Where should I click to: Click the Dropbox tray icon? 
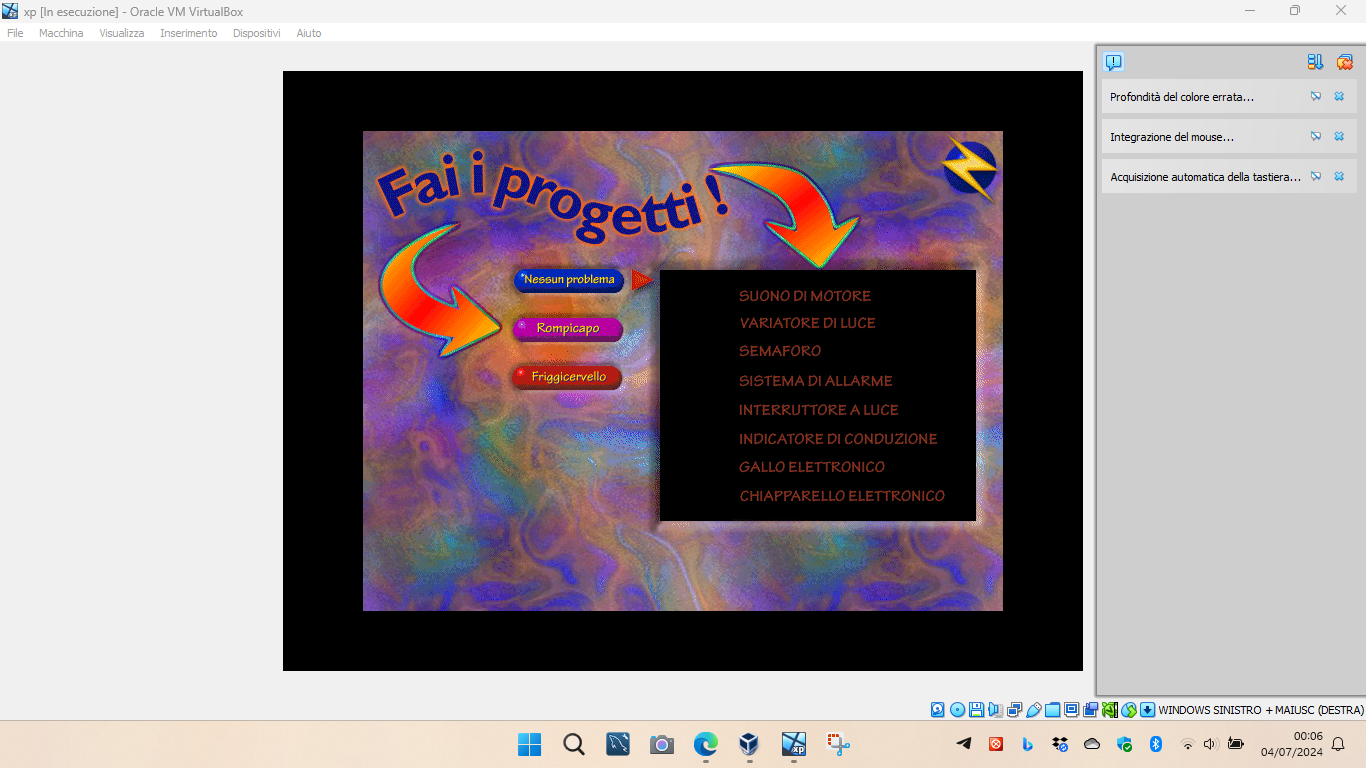tap(1060, 744)
